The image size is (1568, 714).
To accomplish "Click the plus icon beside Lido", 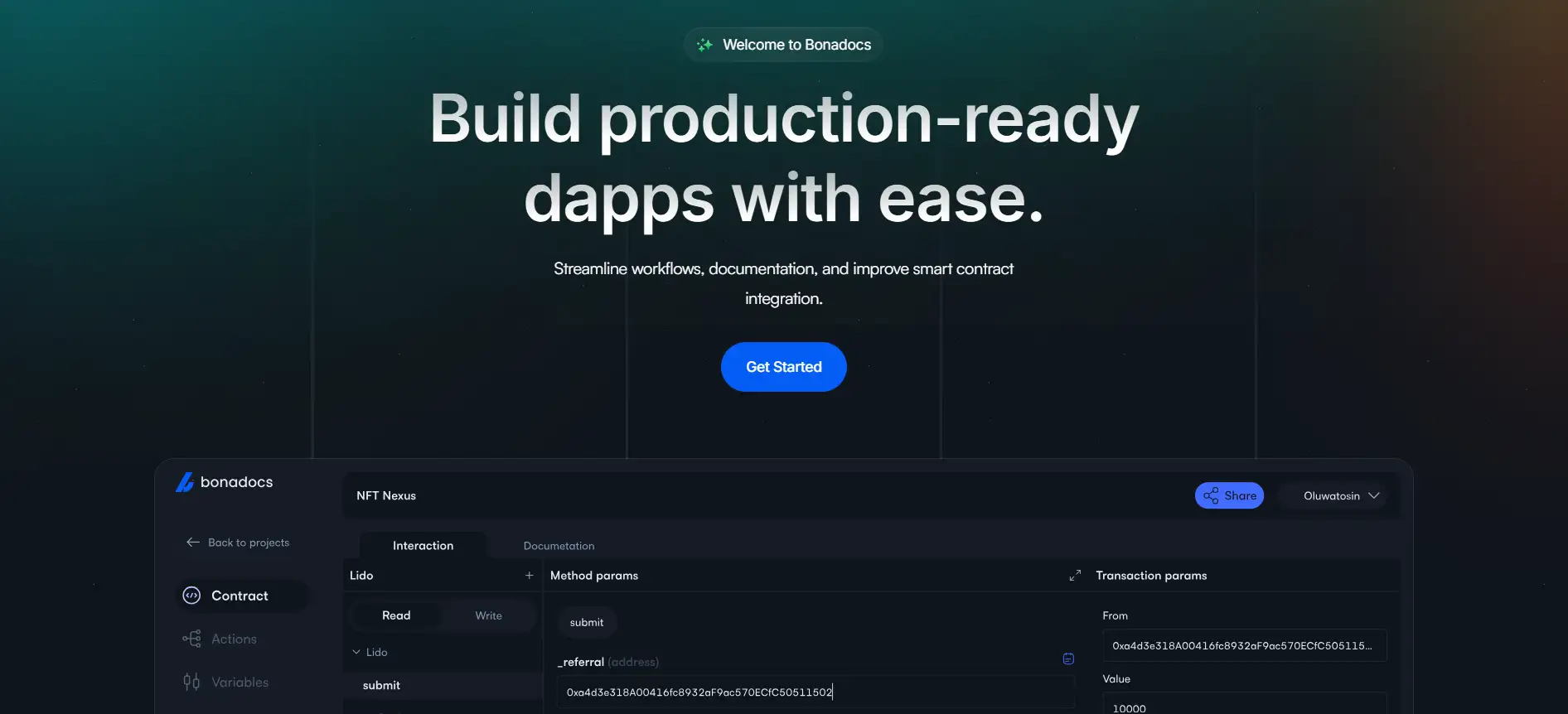I will click(x=529, y=576).
